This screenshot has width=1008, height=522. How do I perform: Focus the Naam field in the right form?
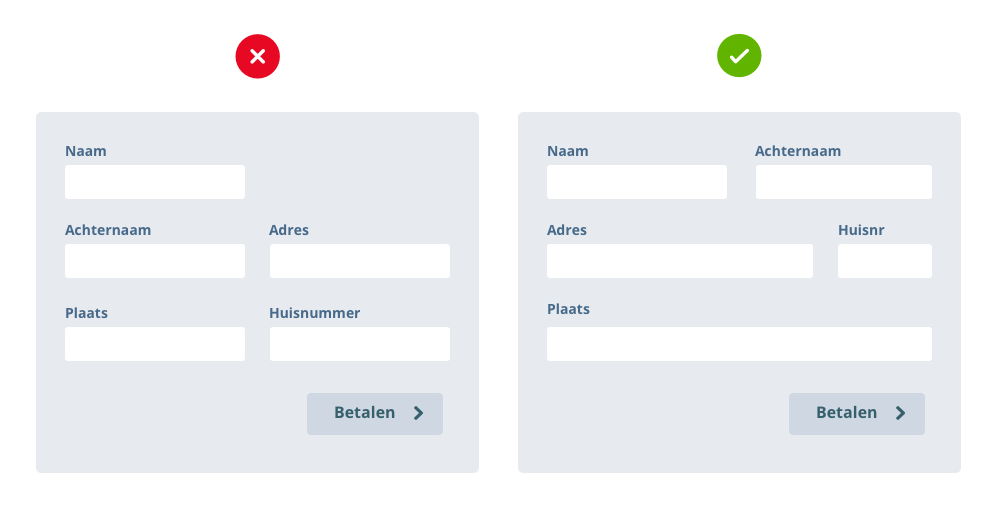(637, 182)
